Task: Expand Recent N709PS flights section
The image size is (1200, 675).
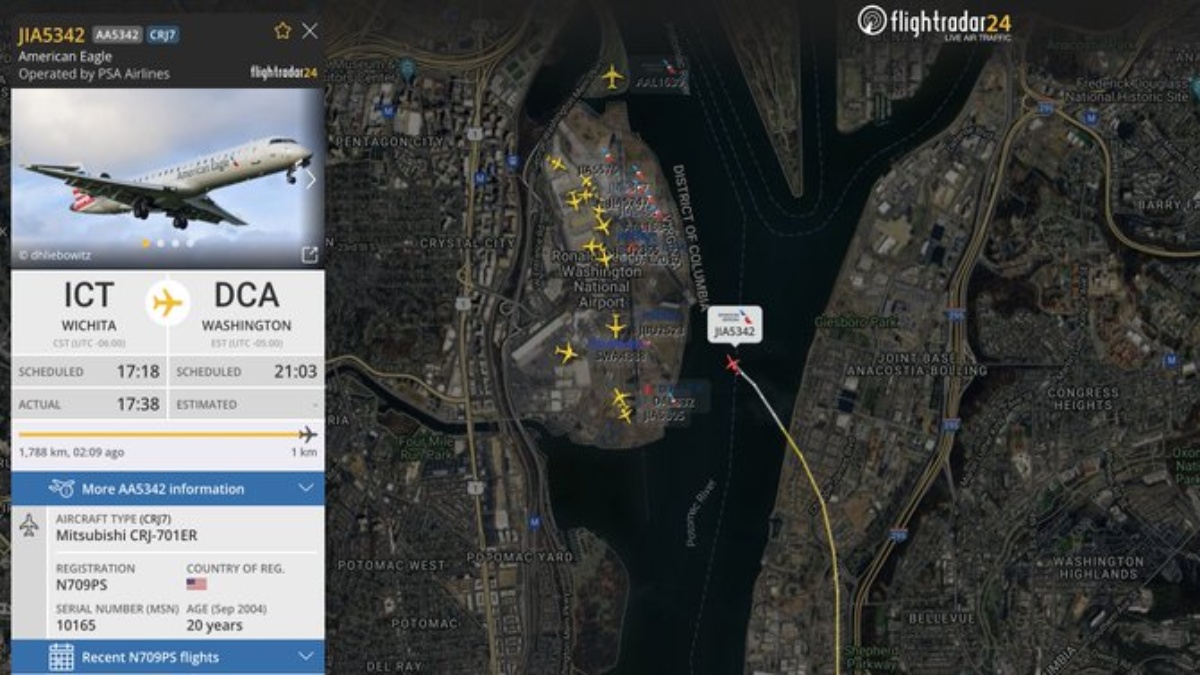Action: [167, 657]
